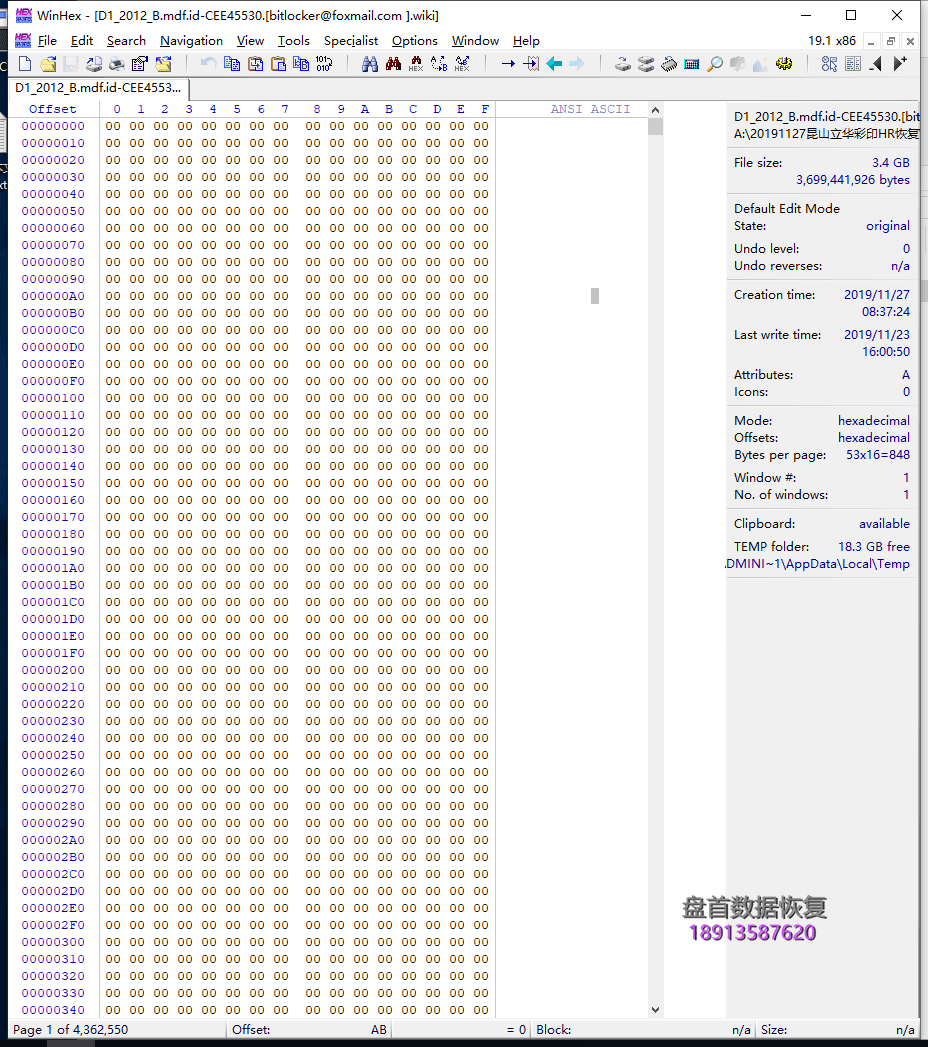Click the Find Hex Values icon

[416, 64]
